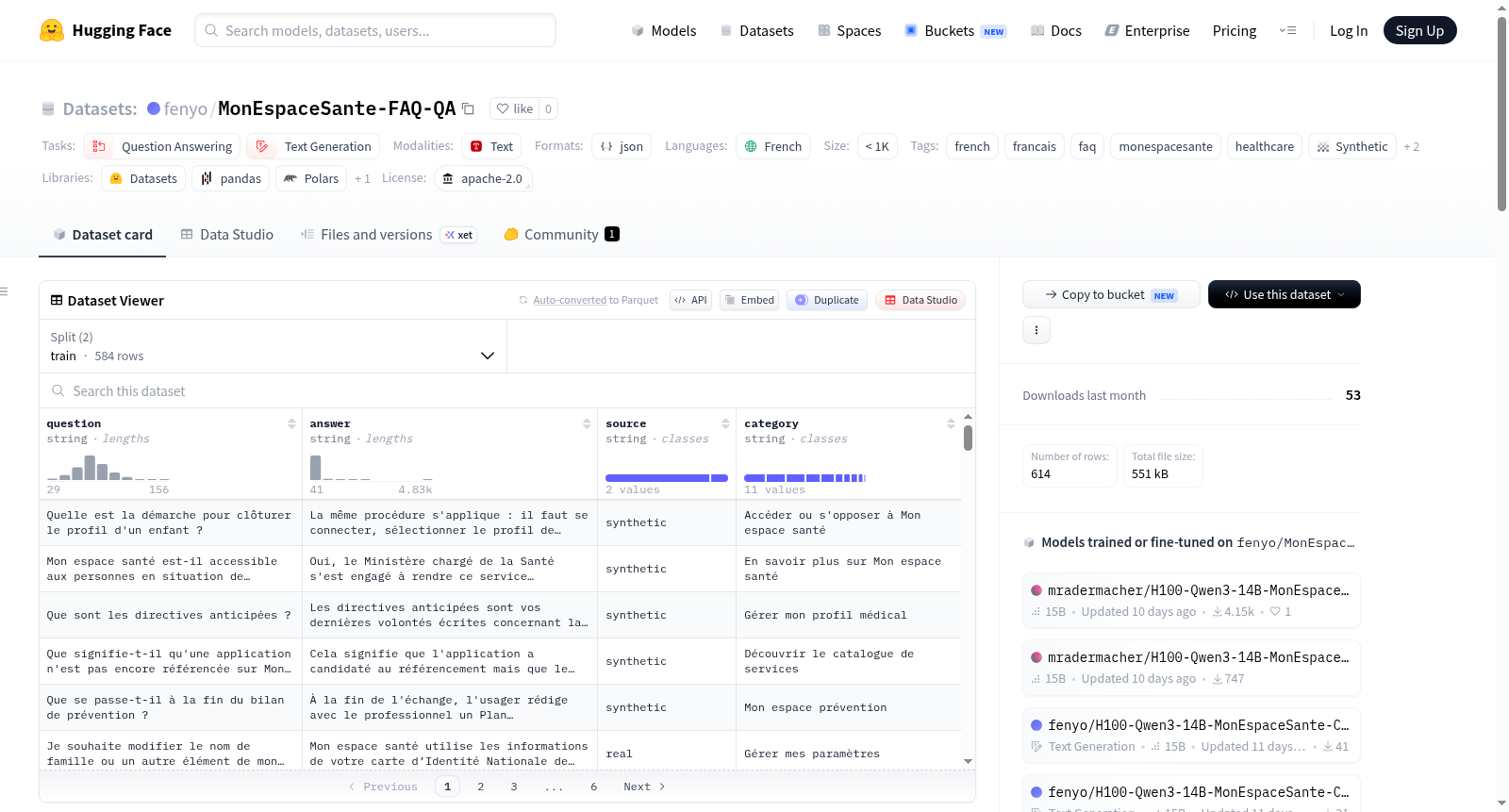Filter by the Polars library tag
Screen dimensions: 1509x812
tap(311, 178)
